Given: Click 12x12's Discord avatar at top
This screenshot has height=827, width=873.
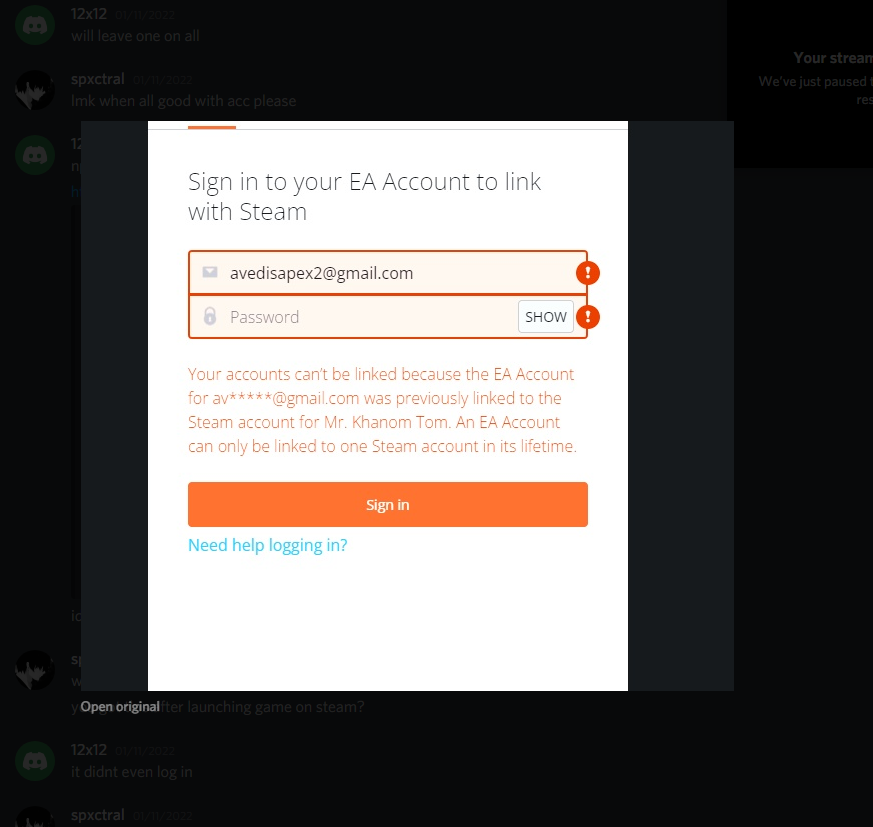Looking at the screenshot, I should [x=35, y=25].
